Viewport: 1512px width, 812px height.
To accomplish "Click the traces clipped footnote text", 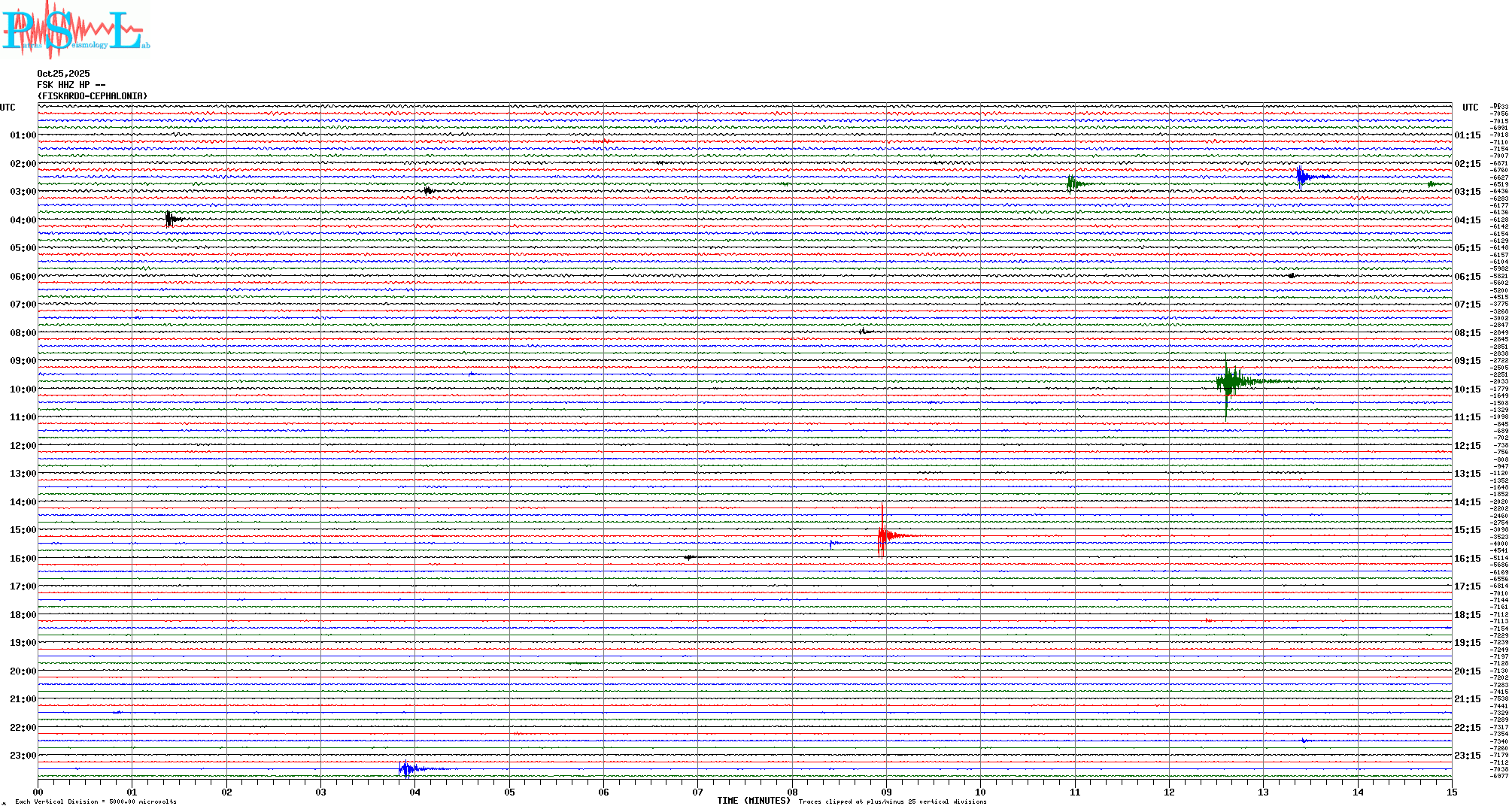I will click(892, 801).
